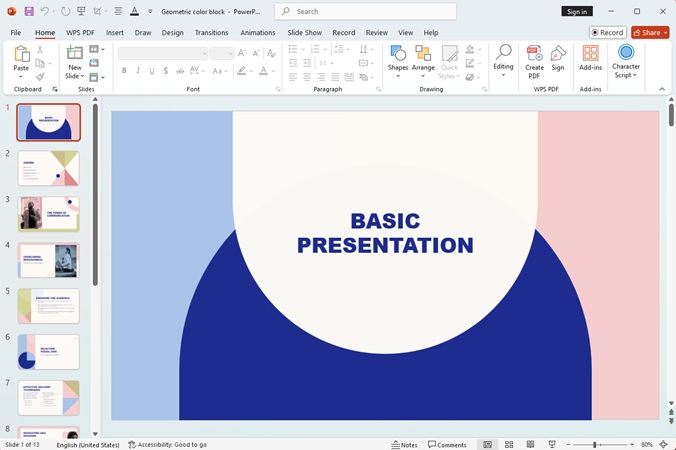Clear all formatting icon

click(x=271, y=53)
